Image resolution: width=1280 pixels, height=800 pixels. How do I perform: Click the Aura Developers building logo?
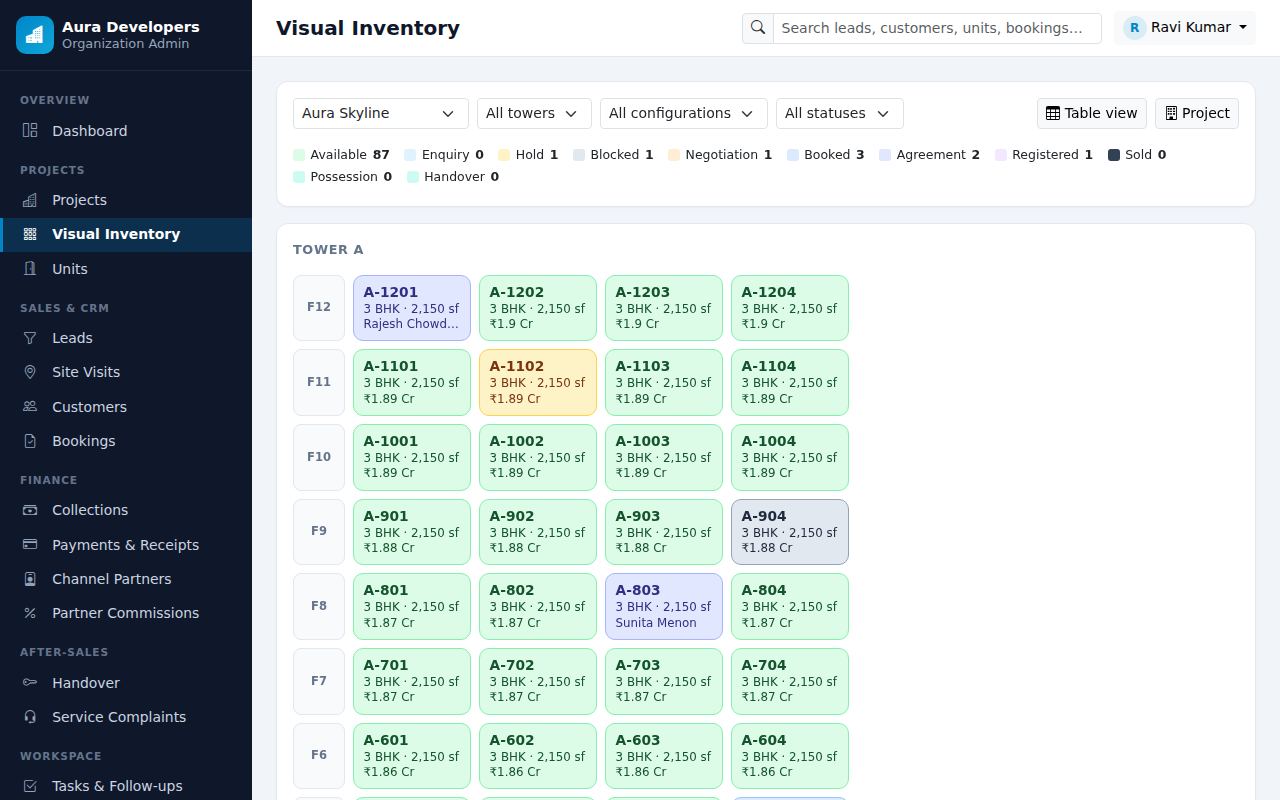click(35, 35)
